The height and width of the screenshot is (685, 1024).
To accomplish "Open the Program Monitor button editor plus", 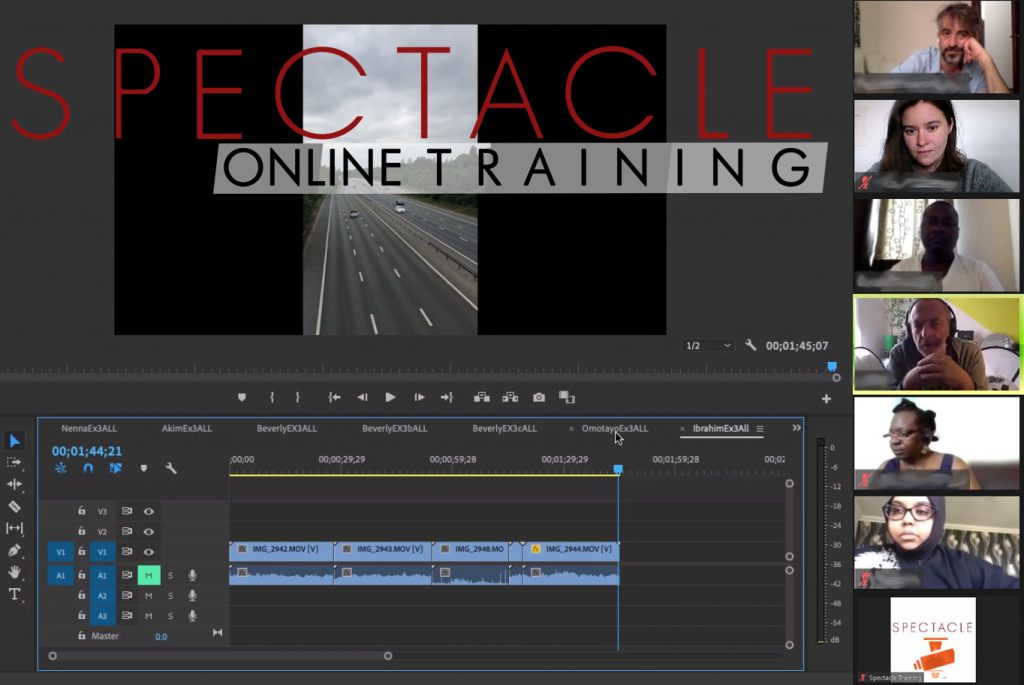I will click(x=826, y=398).
